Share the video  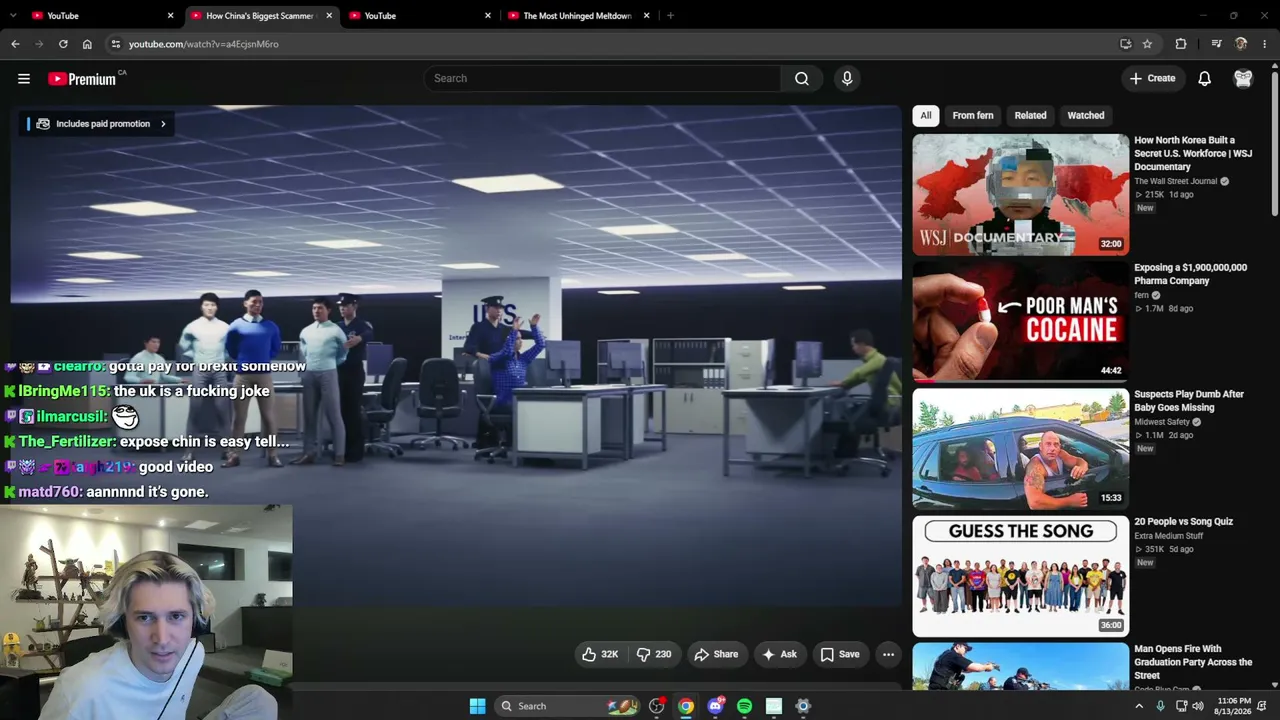tap(716, 654)
